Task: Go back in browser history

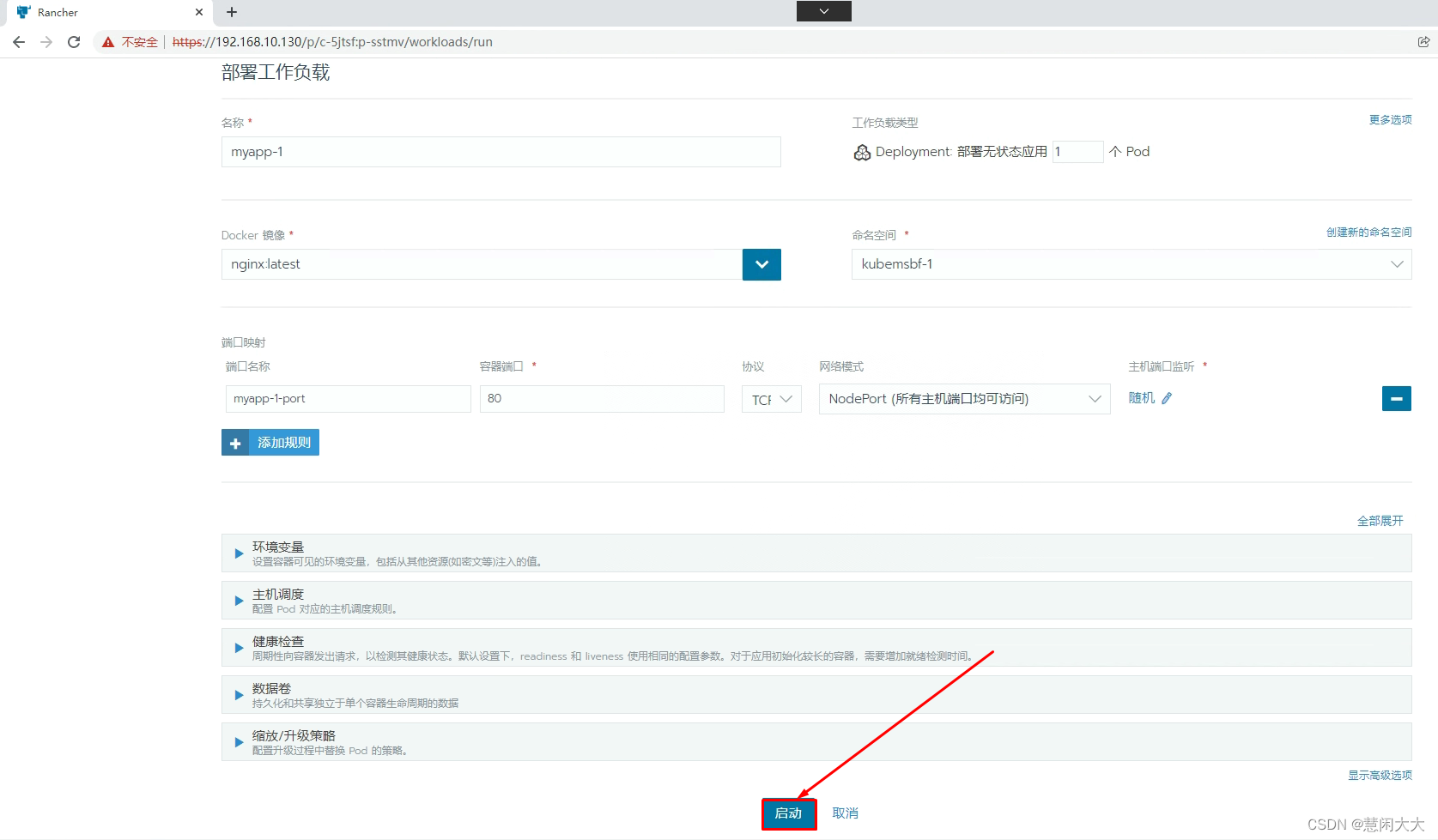Action: point(19,42)
